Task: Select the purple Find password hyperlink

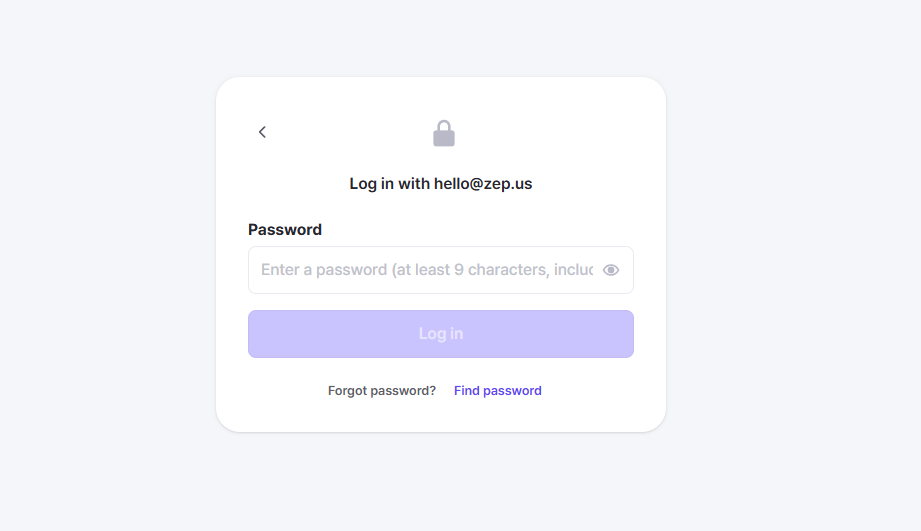Action: (x=497, y=391)
